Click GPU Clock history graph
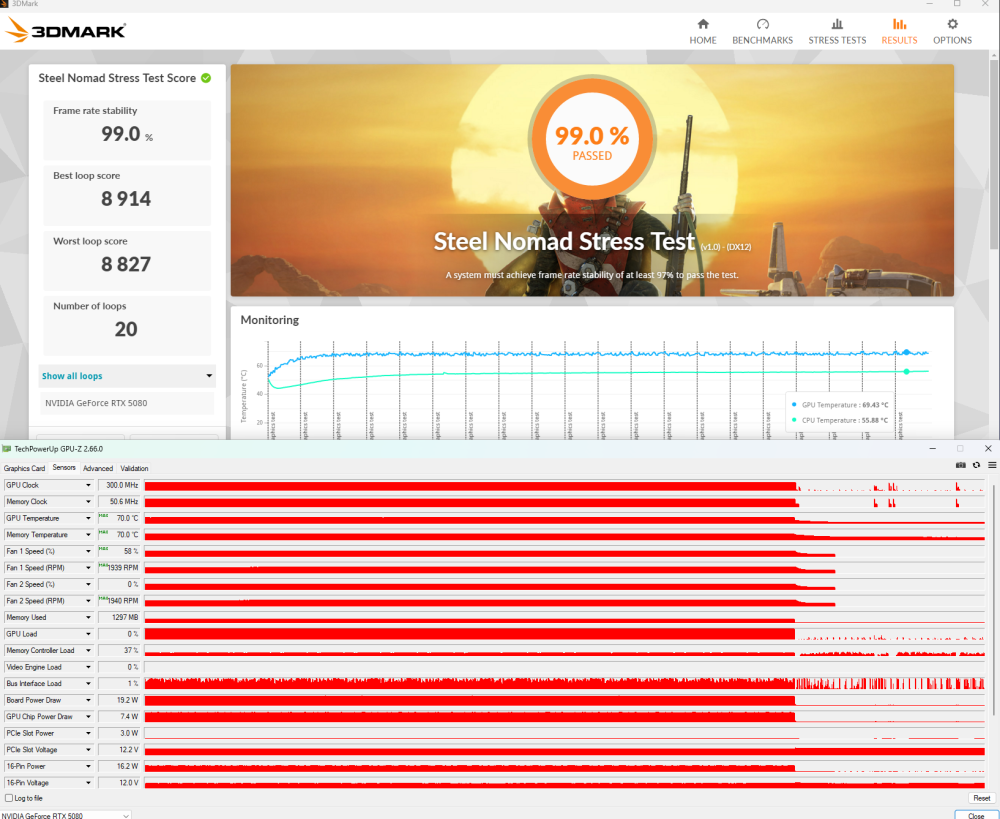Image resolution: width=1000 pixels, height=819 pixels. click(564, 485)
